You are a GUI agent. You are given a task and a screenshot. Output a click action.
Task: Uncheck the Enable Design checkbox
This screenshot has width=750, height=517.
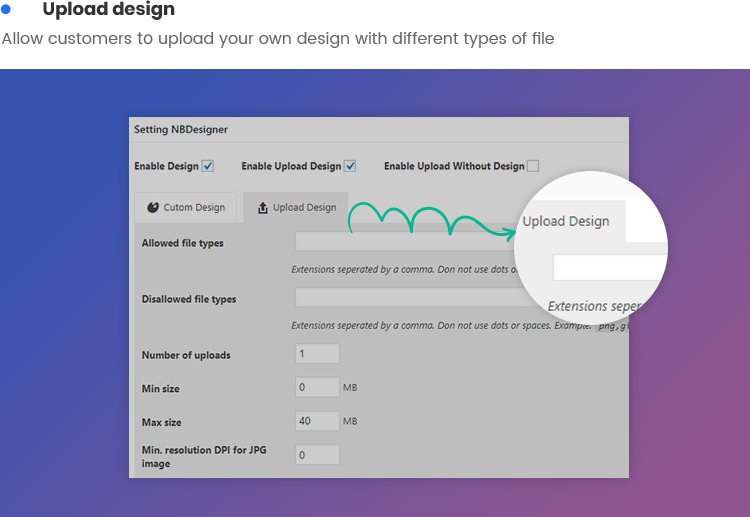tap(208, 166)
